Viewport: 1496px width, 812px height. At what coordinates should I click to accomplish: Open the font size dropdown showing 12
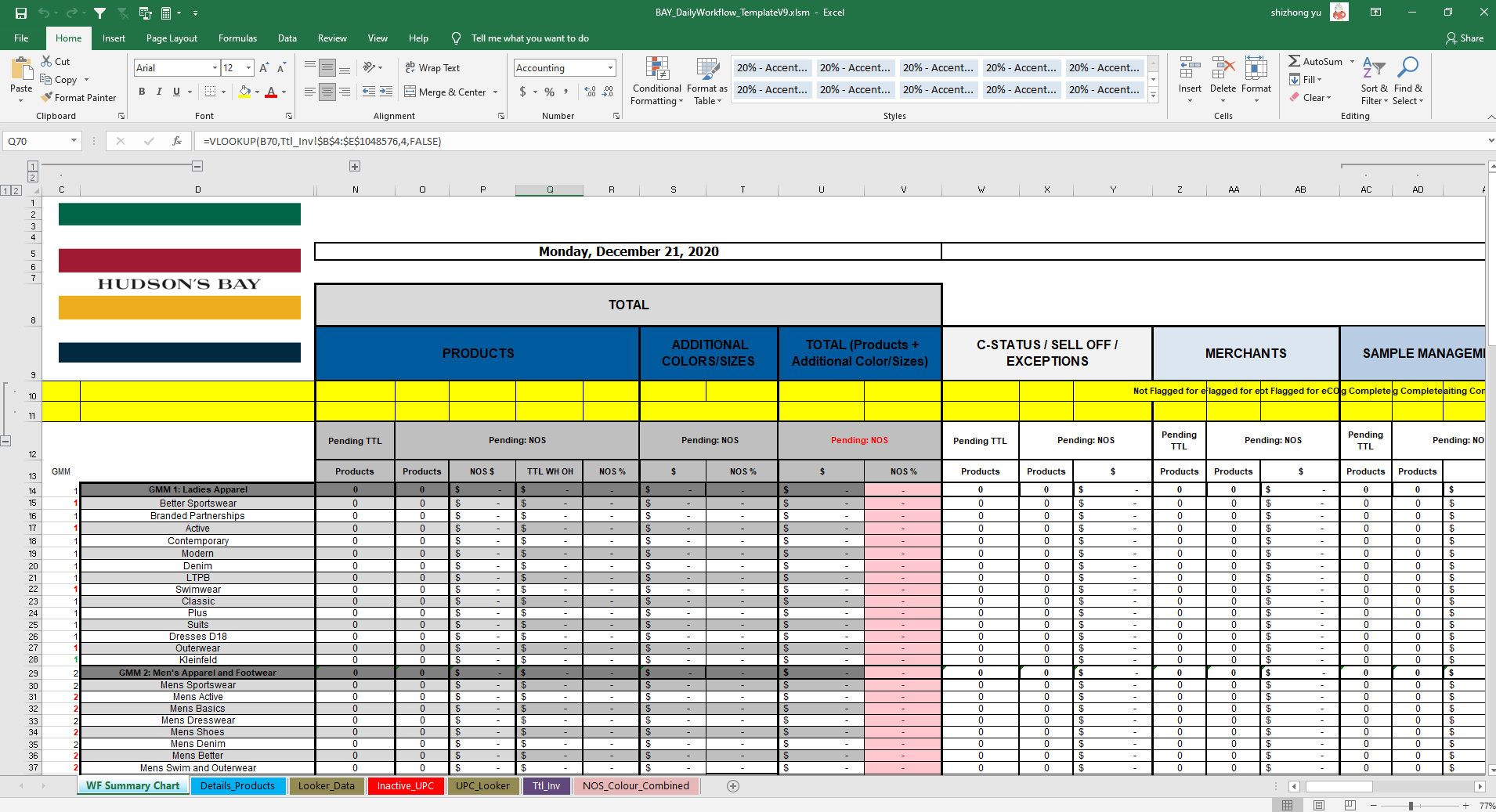coord(248,68)
